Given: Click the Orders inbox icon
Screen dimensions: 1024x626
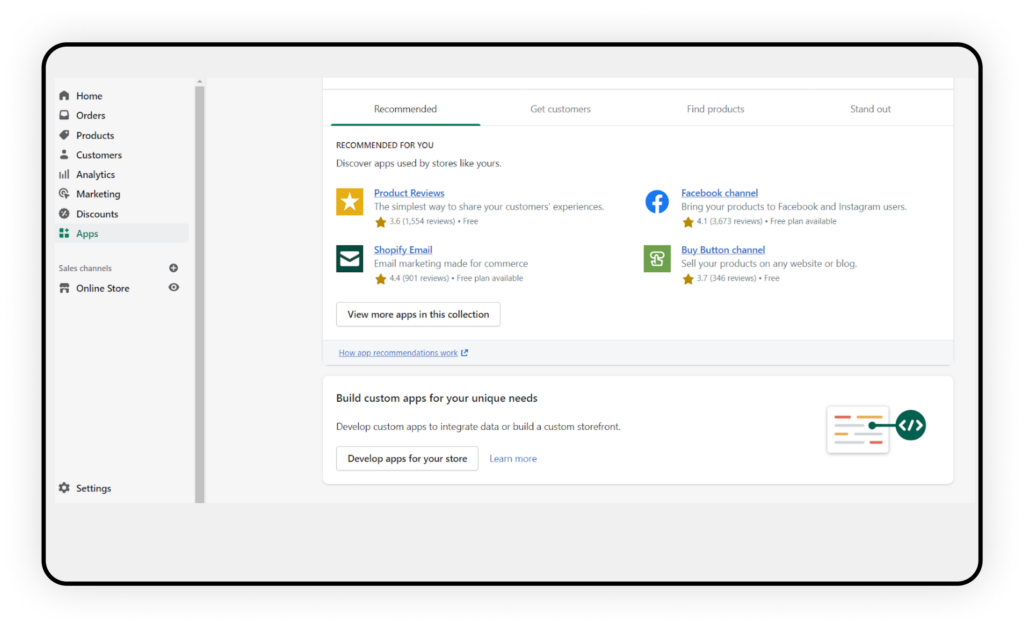Looking at the screenshot, I should click(64, 115).
